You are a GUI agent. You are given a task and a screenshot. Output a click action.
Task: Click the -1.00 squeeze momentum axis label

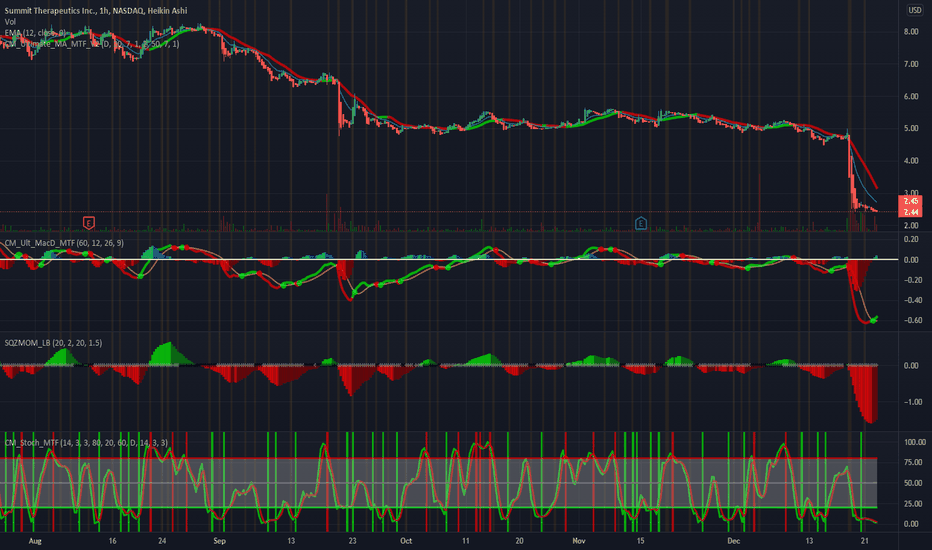(x=912, y=402)
